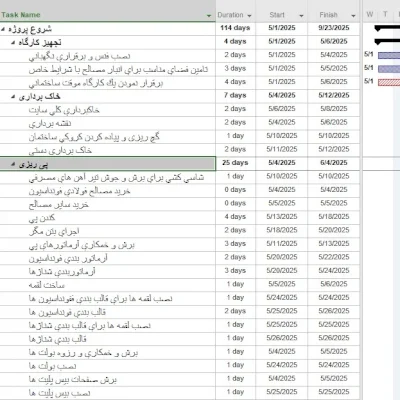Select the 6/4/2025 finish date cell
This screenshot has height=400, width=400.
coord(334,163)
